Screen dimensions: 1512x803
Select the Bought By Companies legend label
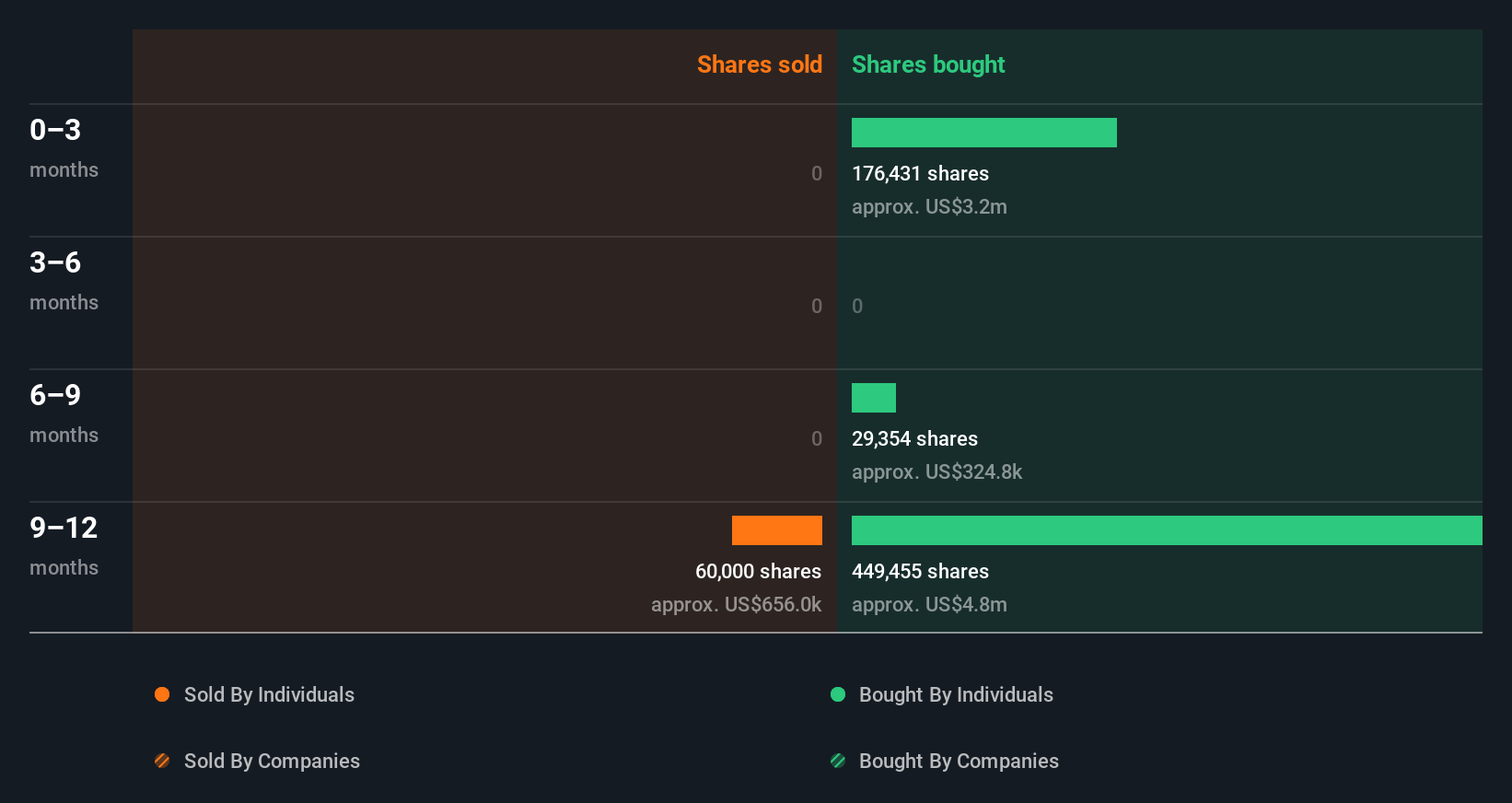coord(959,762)
